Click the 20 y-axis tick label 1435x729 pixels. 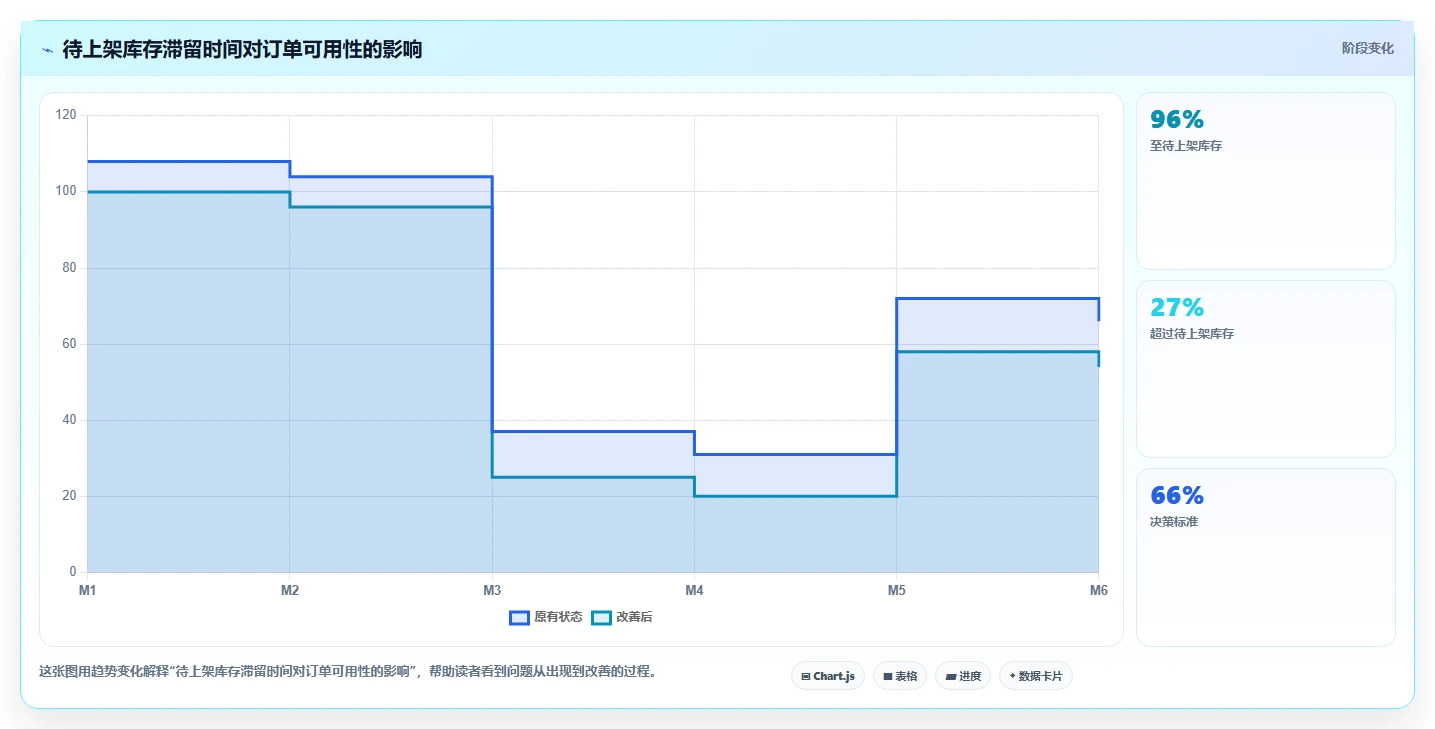pos(69,496)
